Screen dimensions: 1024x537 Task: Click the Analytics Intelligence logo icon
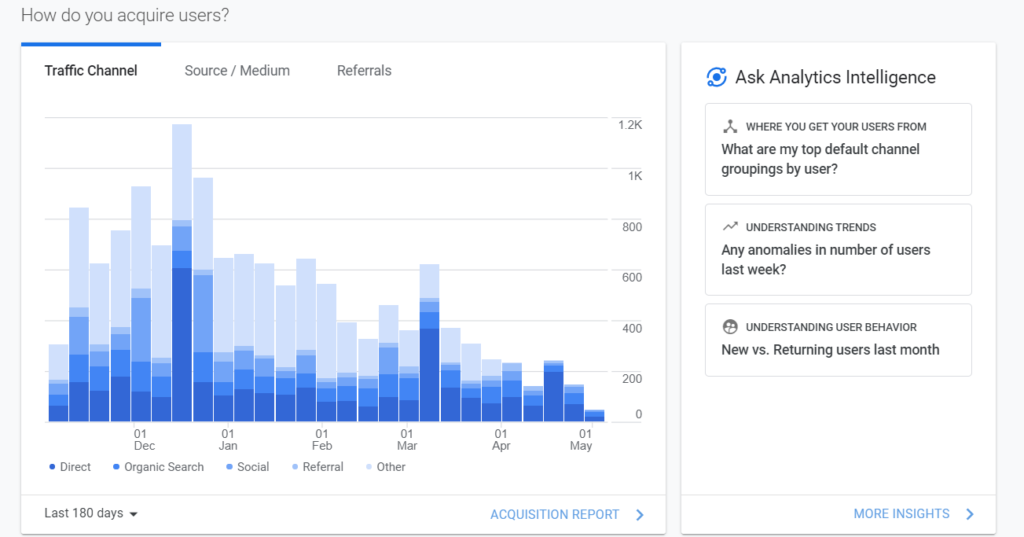[x=716, y=77]
